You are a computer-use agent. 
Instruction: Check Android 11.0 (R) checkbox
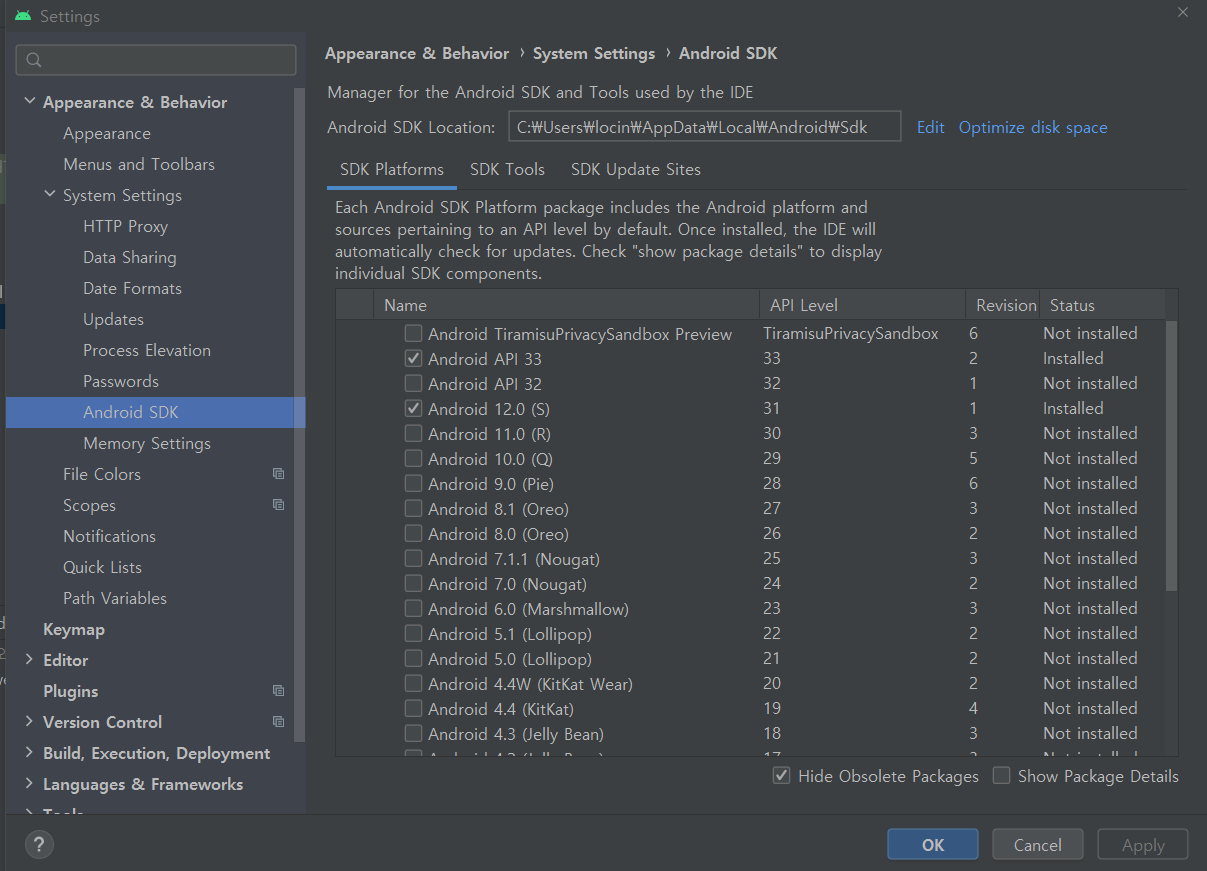[x=413, y=434]
